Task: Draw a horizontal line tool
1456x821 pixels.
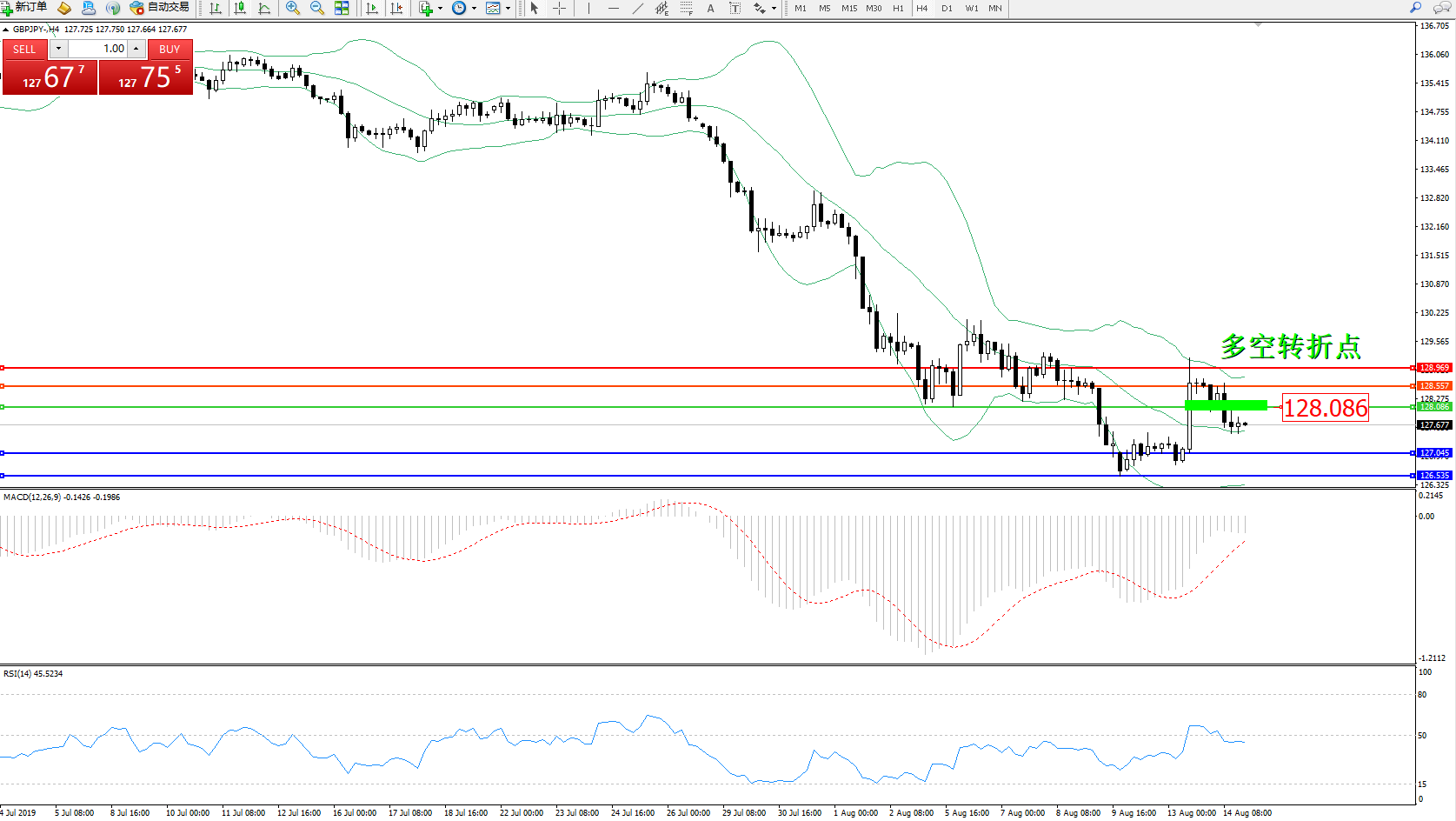Action: [613, 8]
